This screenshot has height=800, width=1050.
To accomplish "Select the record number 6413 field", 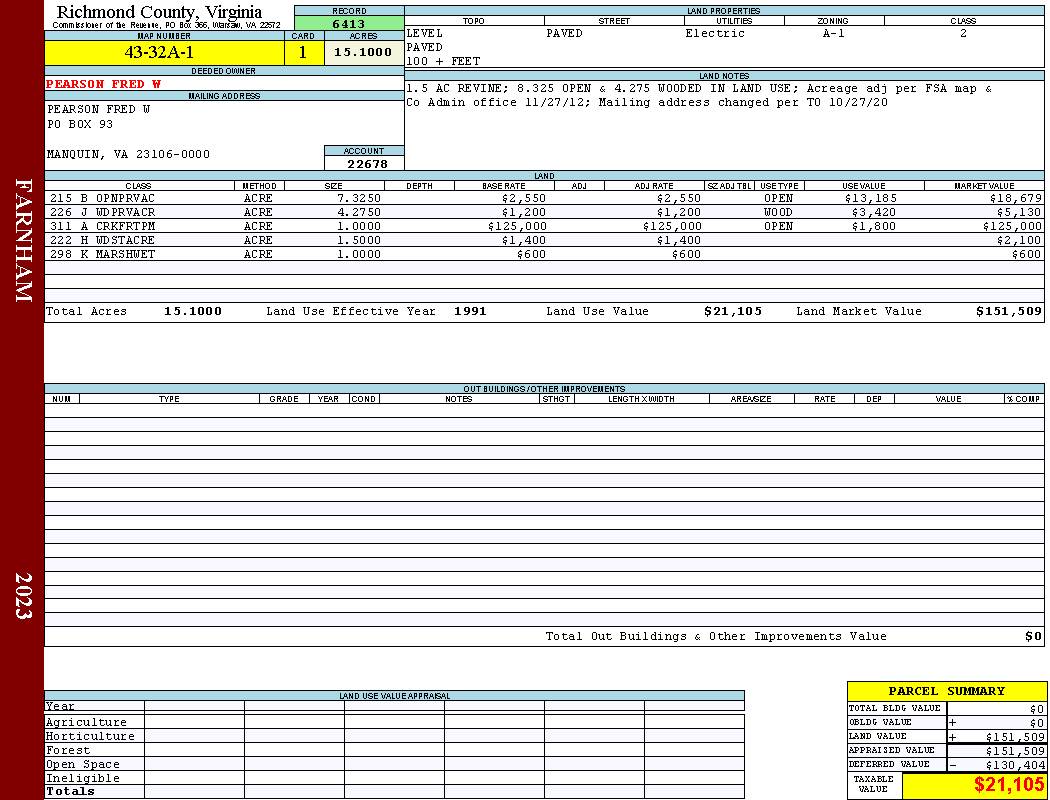I will click(x=349, y=24).
